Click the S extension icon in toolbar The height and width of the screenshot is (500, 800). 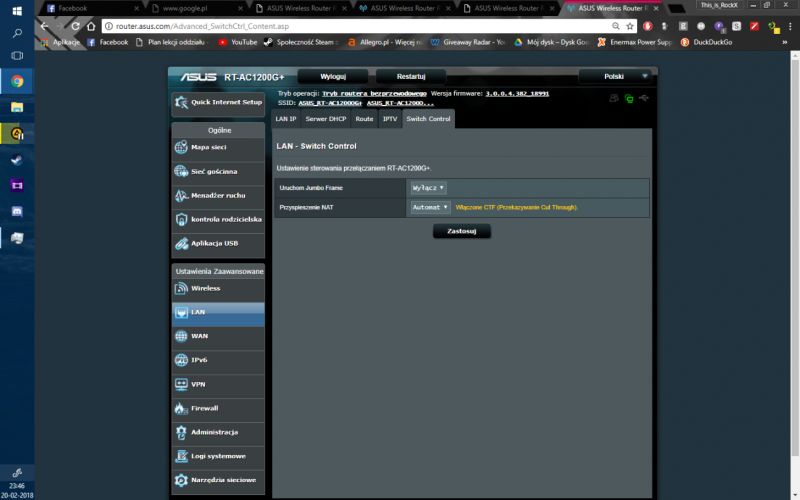pyautogui.click(x=737, y=26)
